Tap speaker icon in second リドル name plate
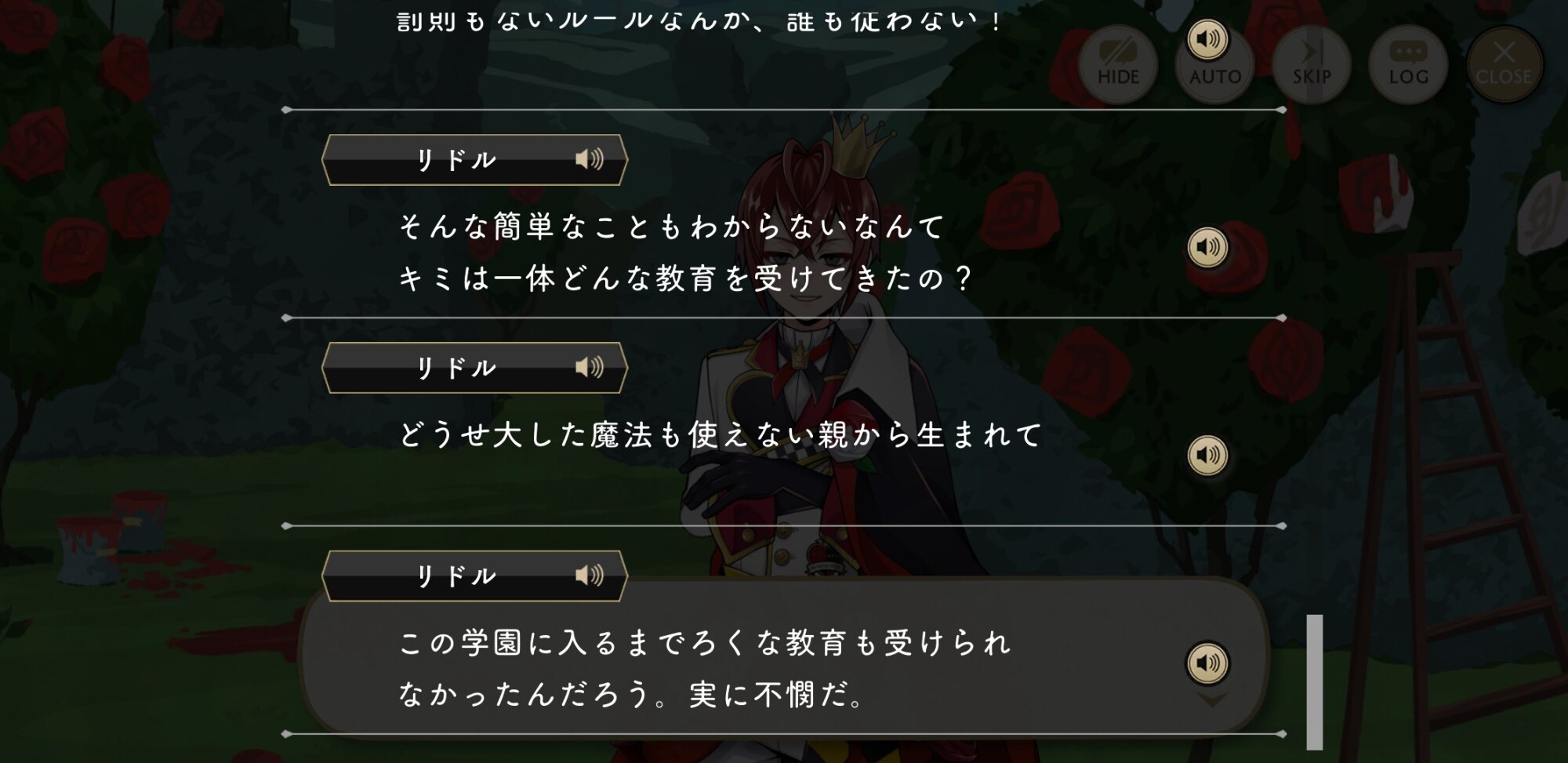Image resolution: width=1568 pixels, height=763 pixels. point(590,367)
